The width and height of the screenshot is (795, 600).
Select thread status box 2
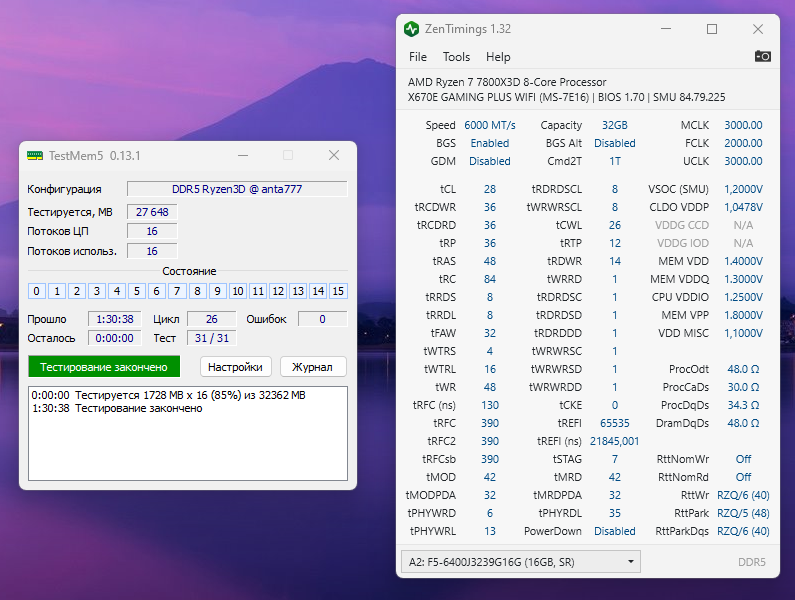click(77, 291)
